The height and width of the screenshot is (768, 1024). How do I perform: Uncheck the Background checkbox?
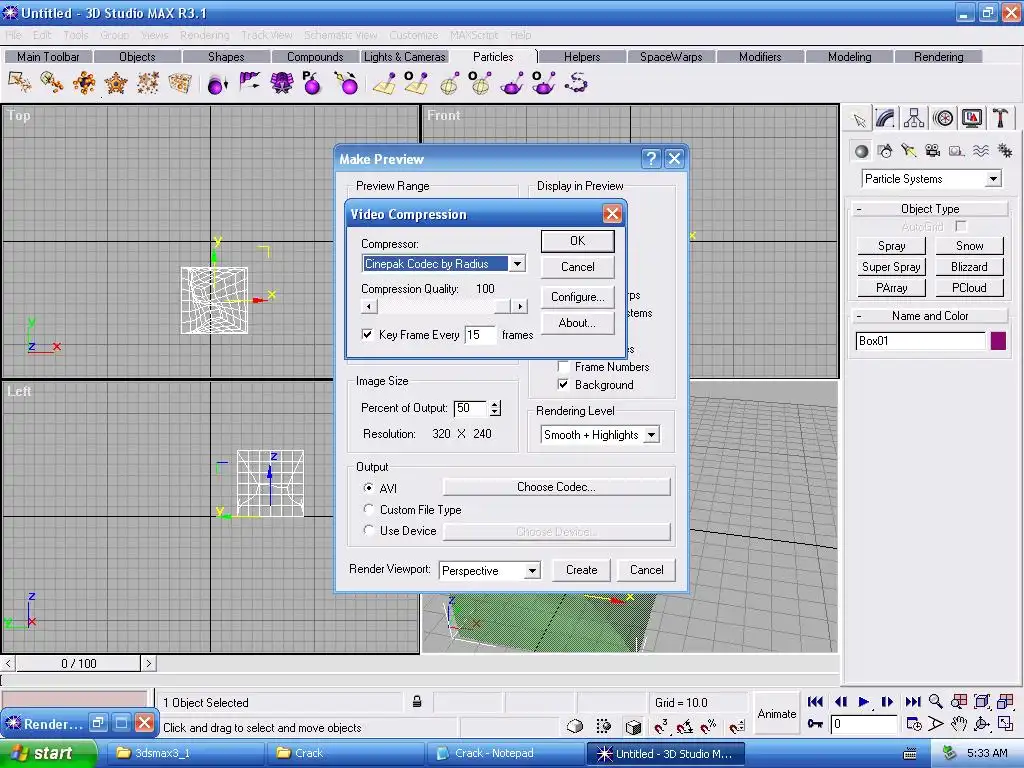[563, 385]
